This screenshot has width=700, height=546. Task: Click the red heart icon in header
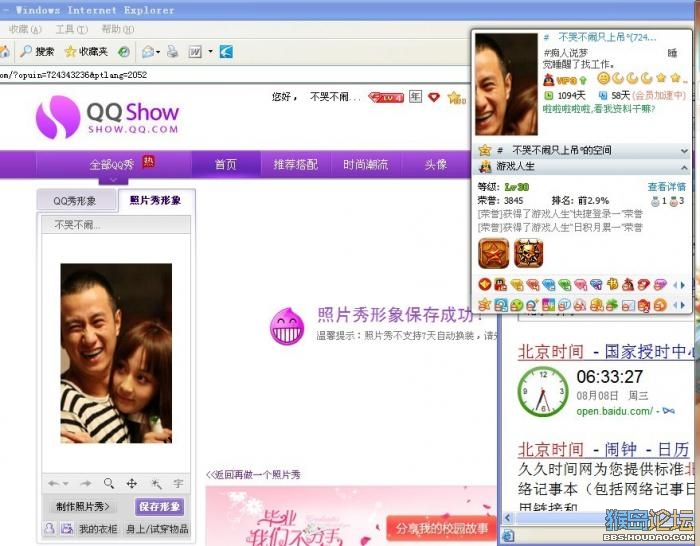pos(434,97)
